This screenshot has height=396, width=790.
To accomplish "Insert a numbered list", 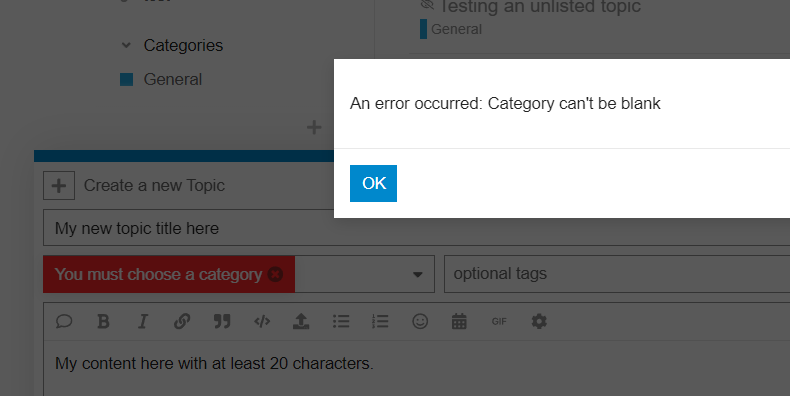I will point(380,321).
